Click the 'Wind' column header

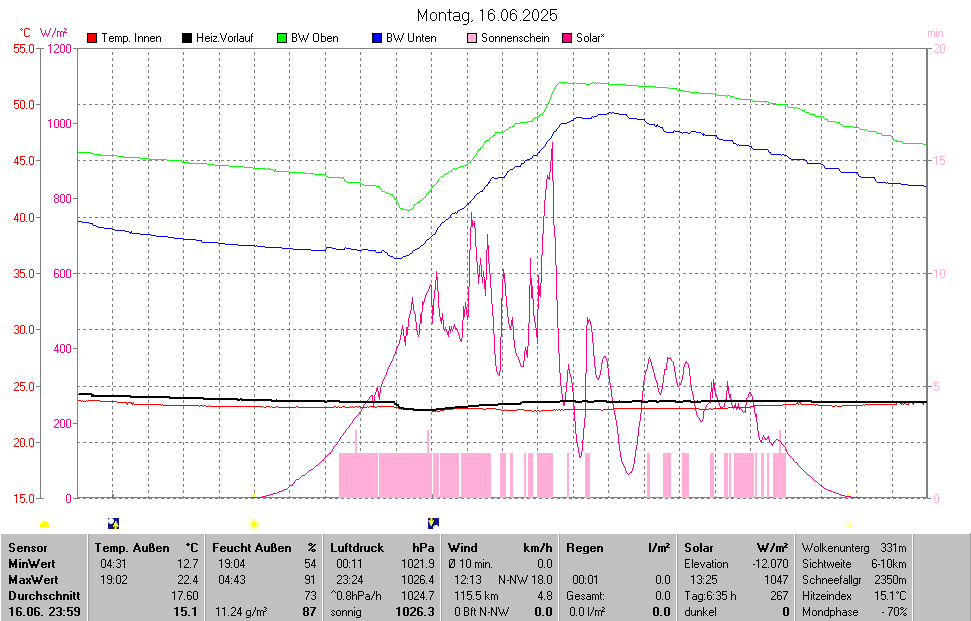pyautogui.click(x=463, y=548)
